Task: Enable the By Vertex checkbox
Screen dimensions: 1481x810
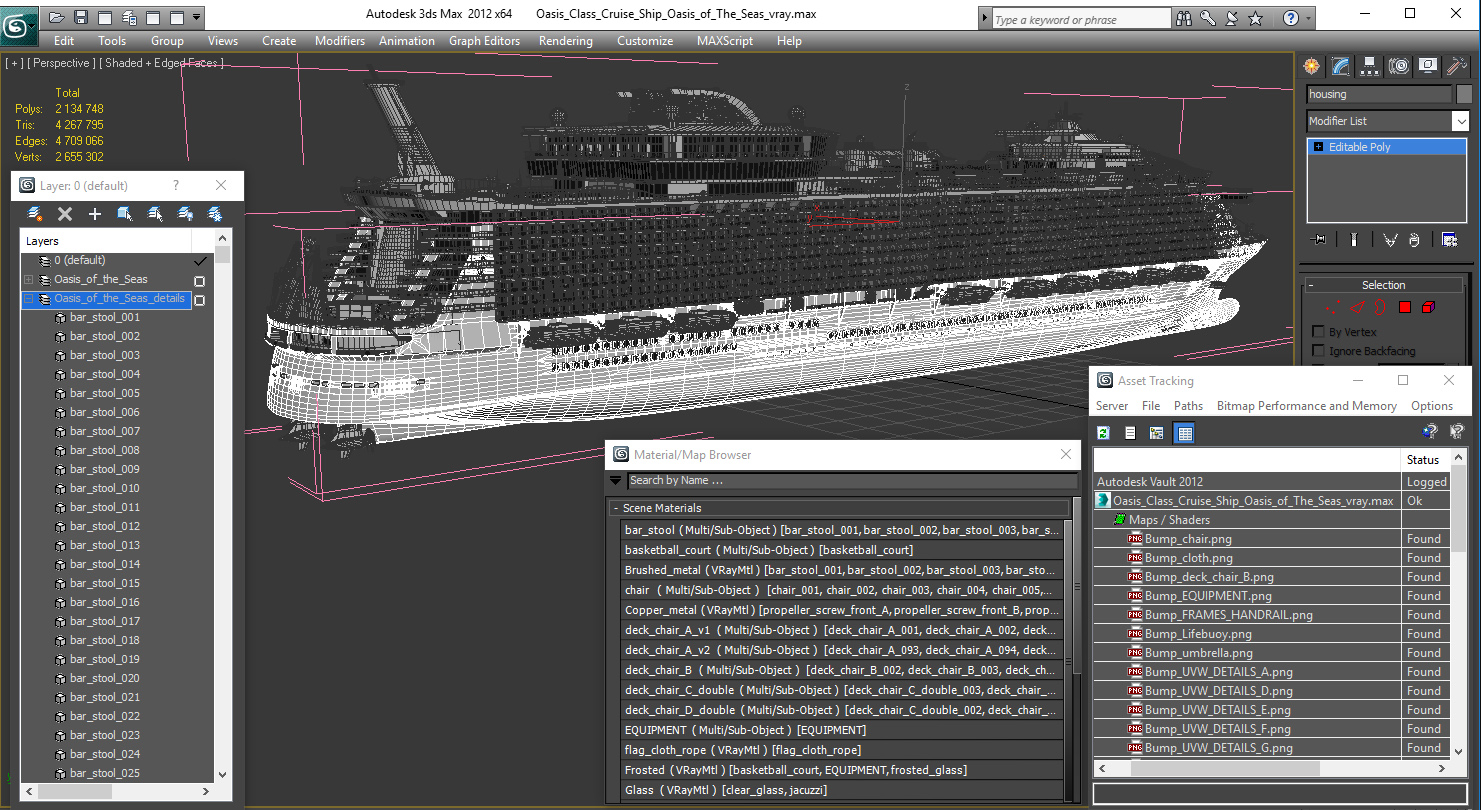Action: point(1318,332)
